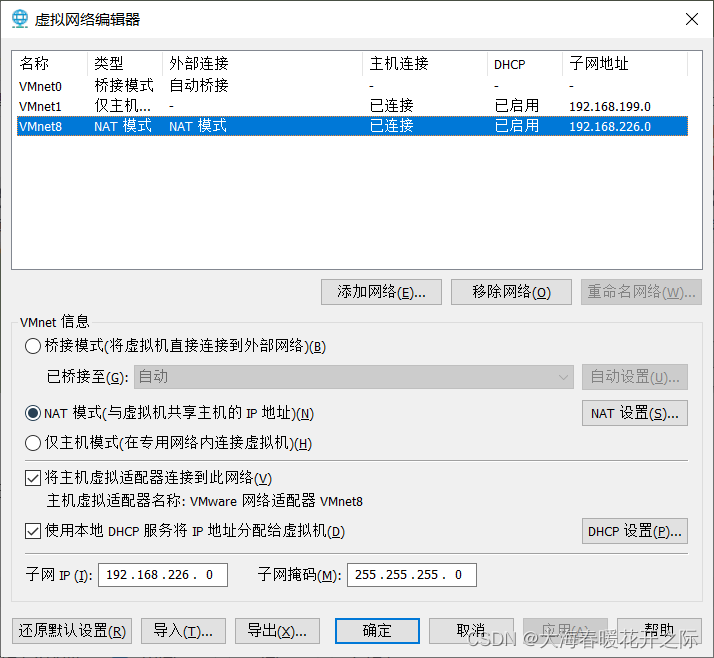The image size is (714, 658).
Task: Click 移除网络(O) button
Action: coord(511,292)
